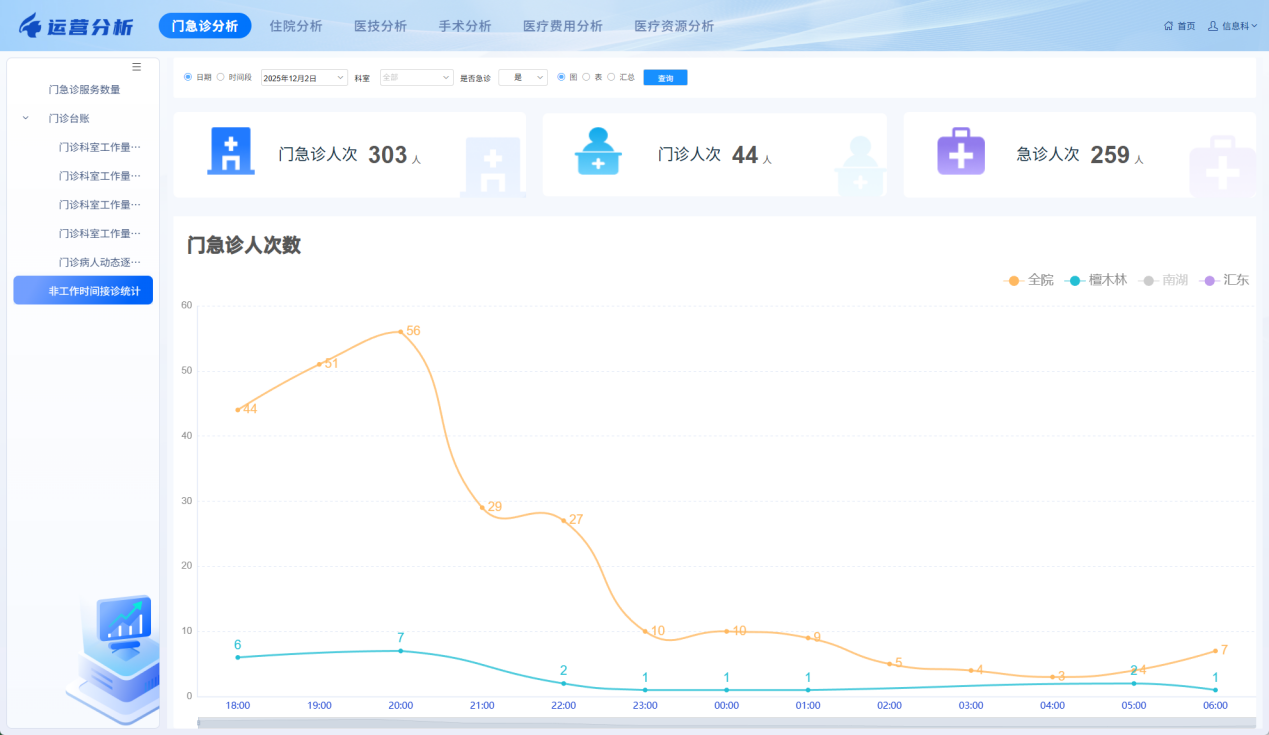Click the doctor icon beside 门诊人次
This screenshot has height=735, width=1269.
point(598,152)
